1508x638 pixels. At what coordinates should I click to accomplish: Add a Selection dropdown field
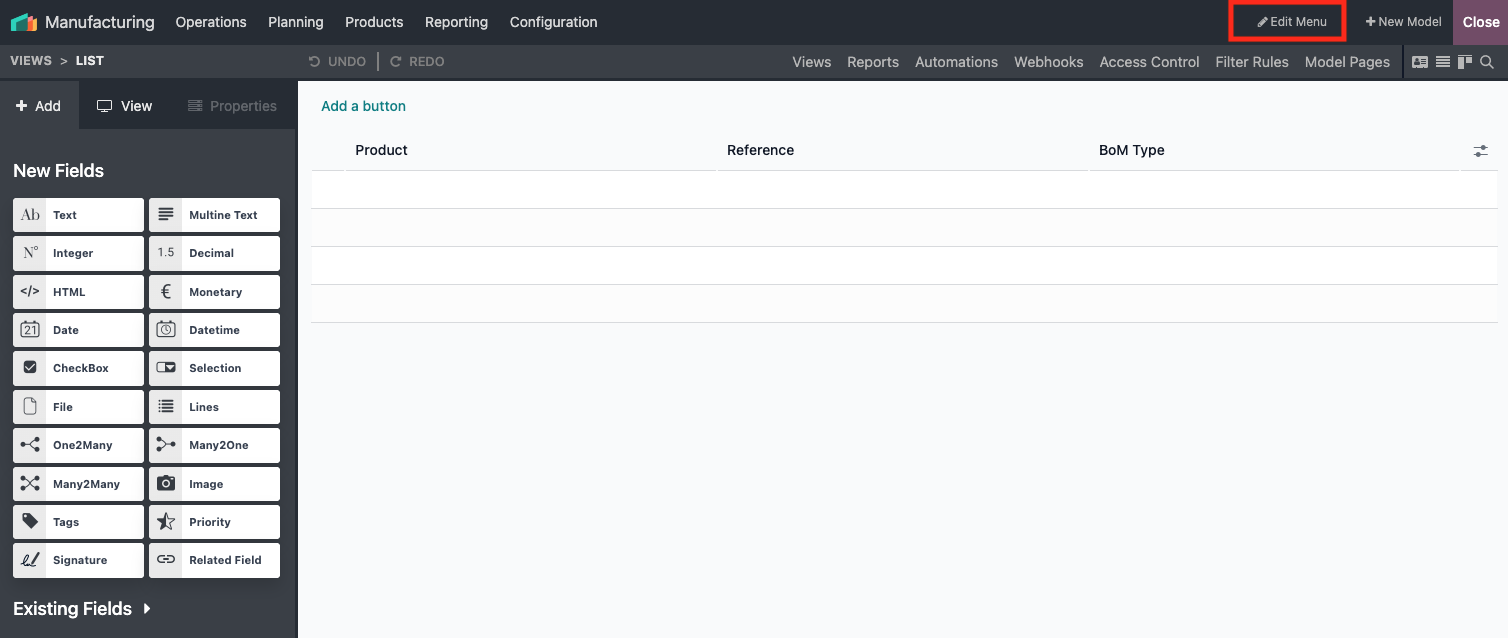[214, 368]
